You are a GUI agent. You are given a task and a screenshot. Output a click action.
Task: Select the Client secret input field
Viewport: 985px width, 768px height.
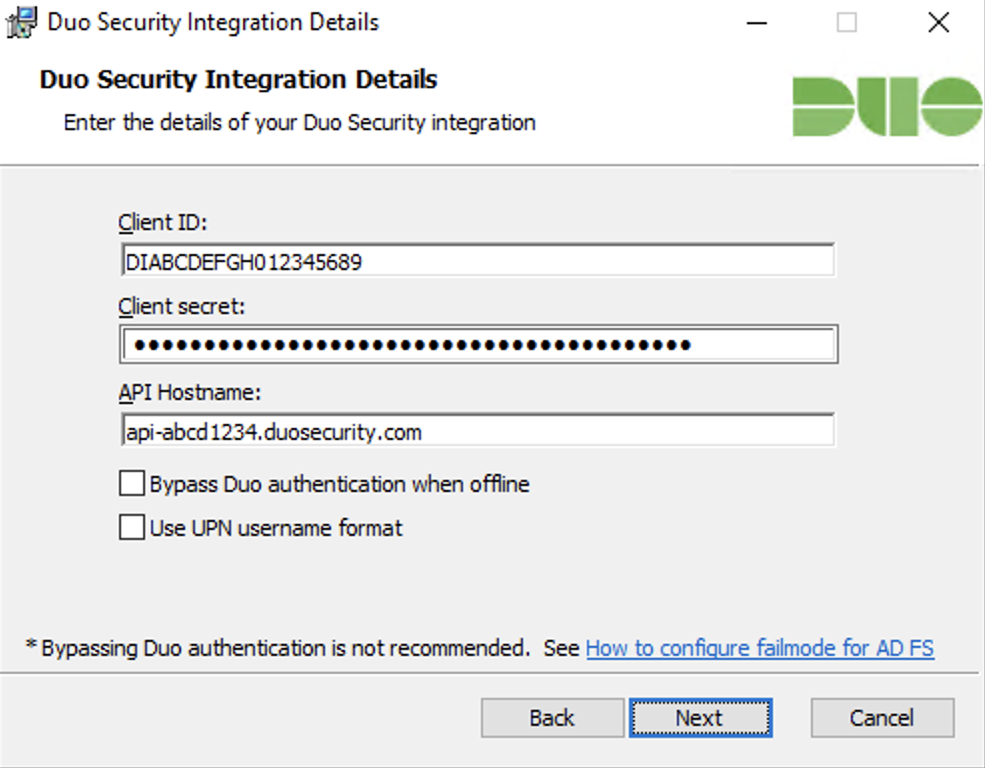(x=478, y=343)
